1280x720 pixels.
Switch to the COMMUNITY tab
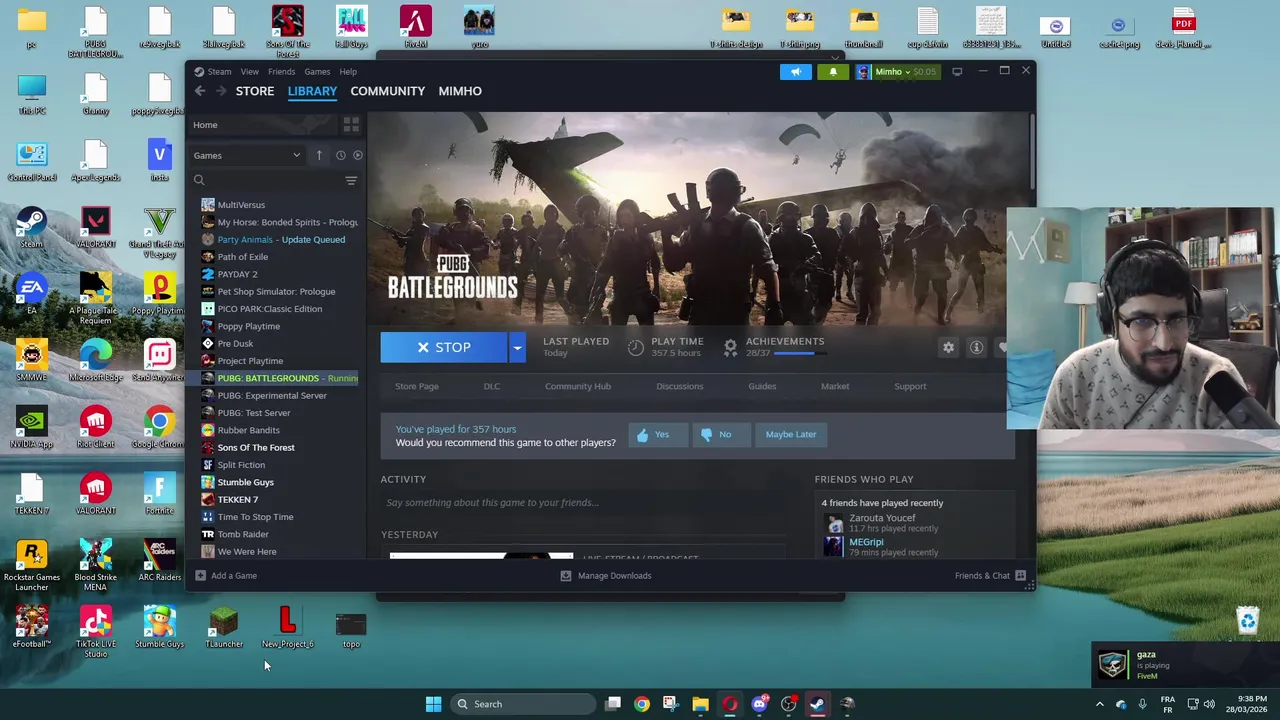click(x=388, y=91)
